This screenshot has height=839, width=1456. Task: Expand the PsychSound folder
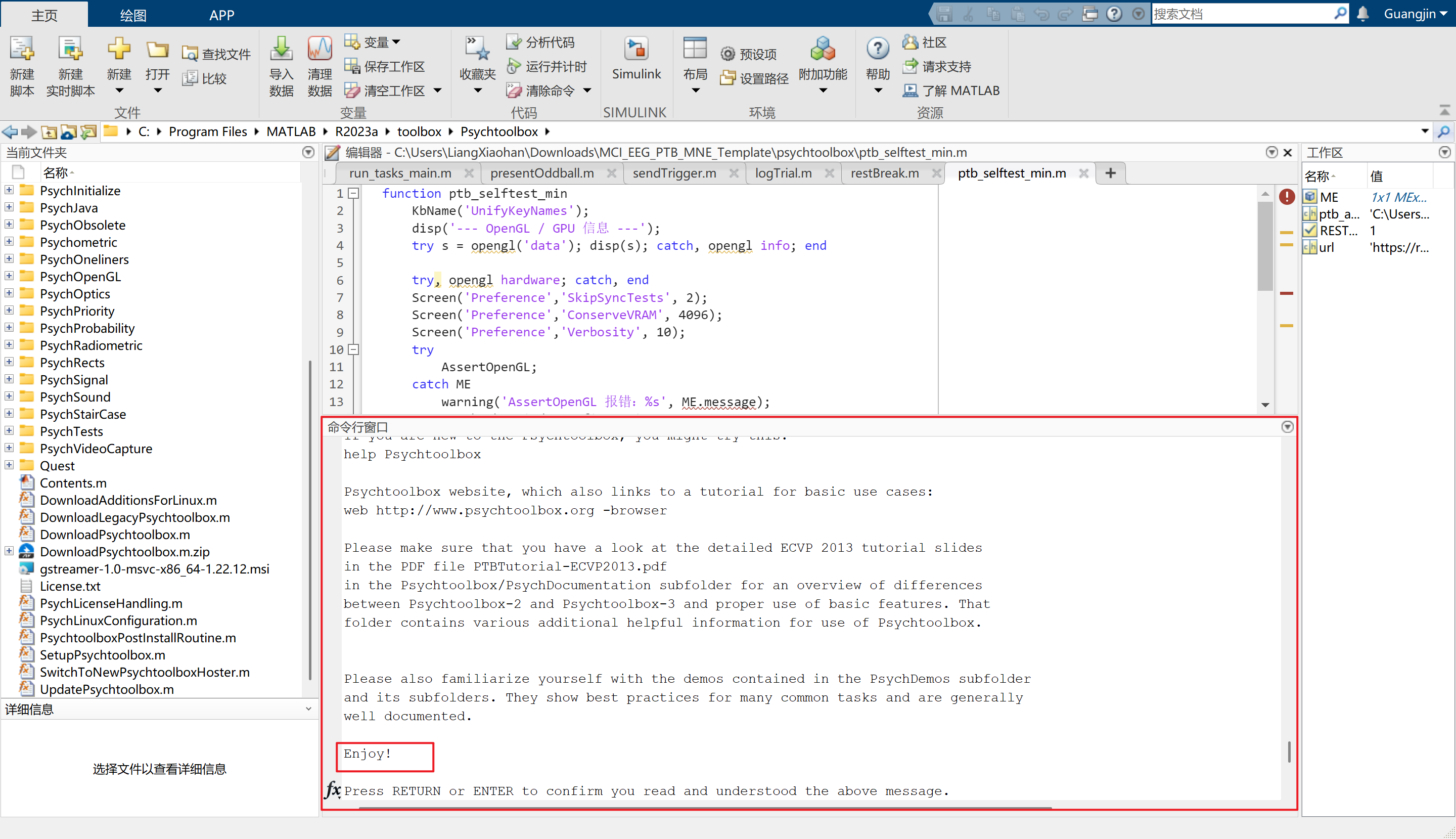[x=9, y=396]
